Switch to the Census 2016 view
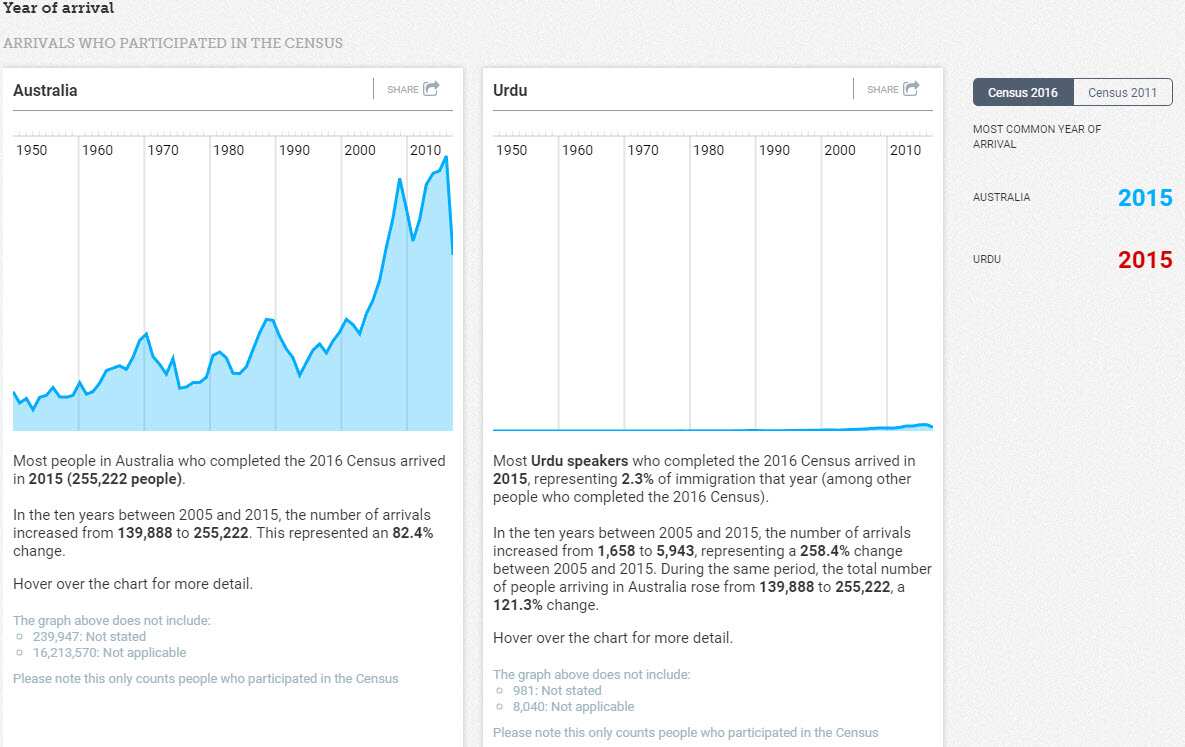This screenshot has height=747, width=1185. click(x=1022, y=92)
